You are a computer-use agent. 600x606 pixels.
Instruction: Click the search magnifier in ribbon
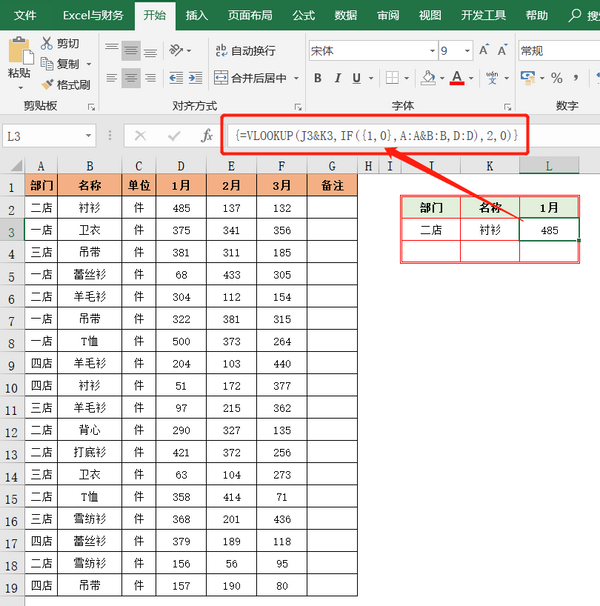[x=575, y=15]
